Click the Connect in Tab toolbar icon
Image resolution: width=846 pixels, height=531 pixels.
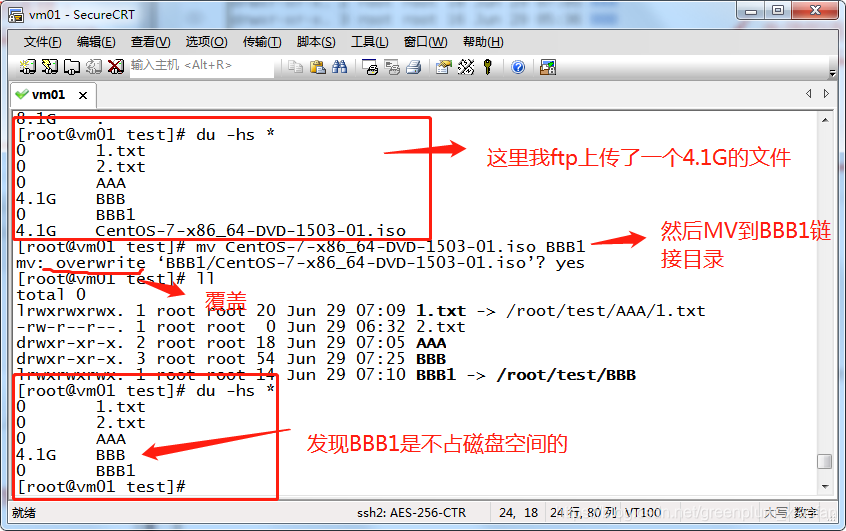coord(72,67)
